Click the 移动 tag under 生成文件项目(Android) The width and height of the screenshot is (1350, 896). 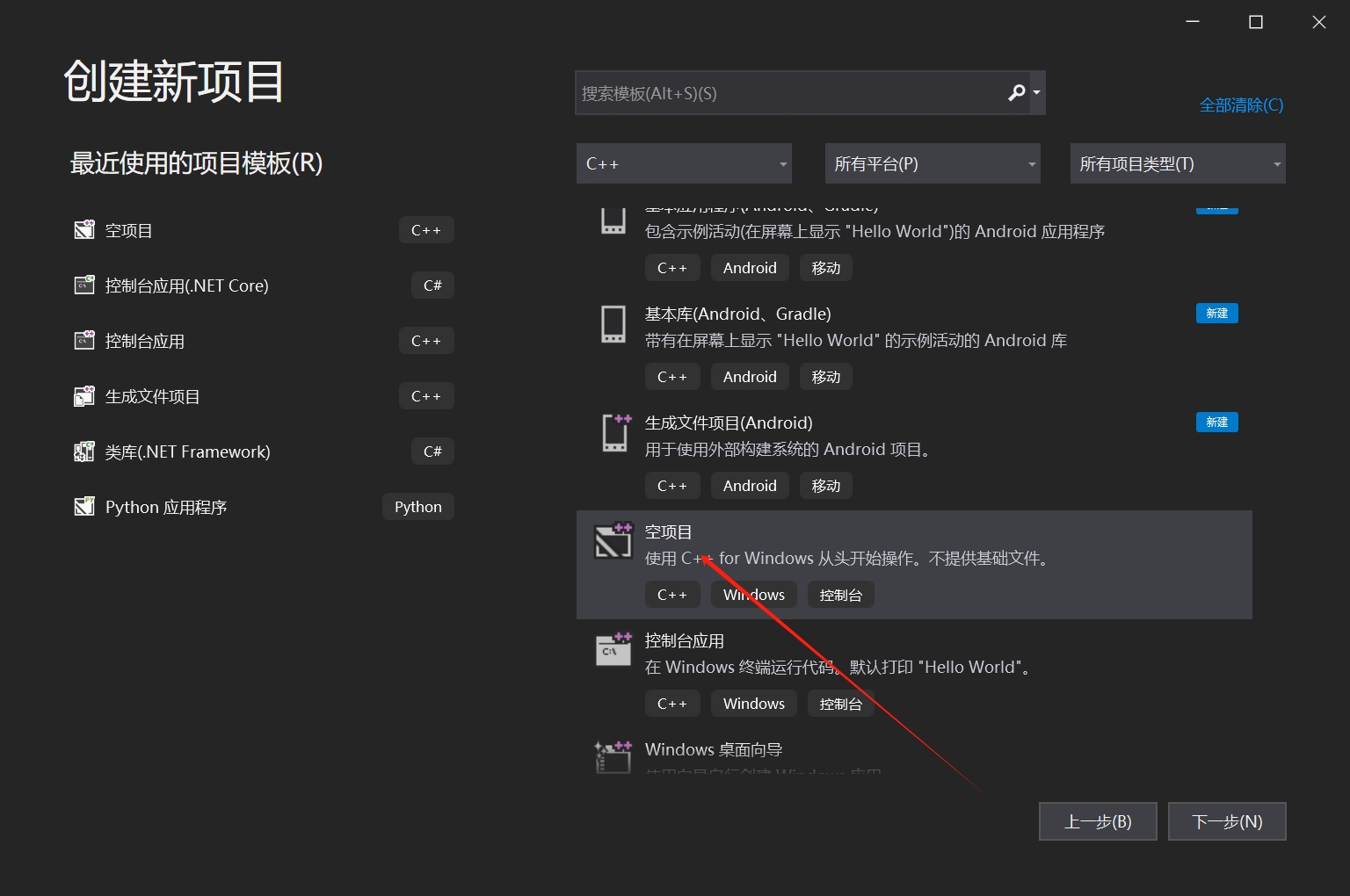click(826, 486)
